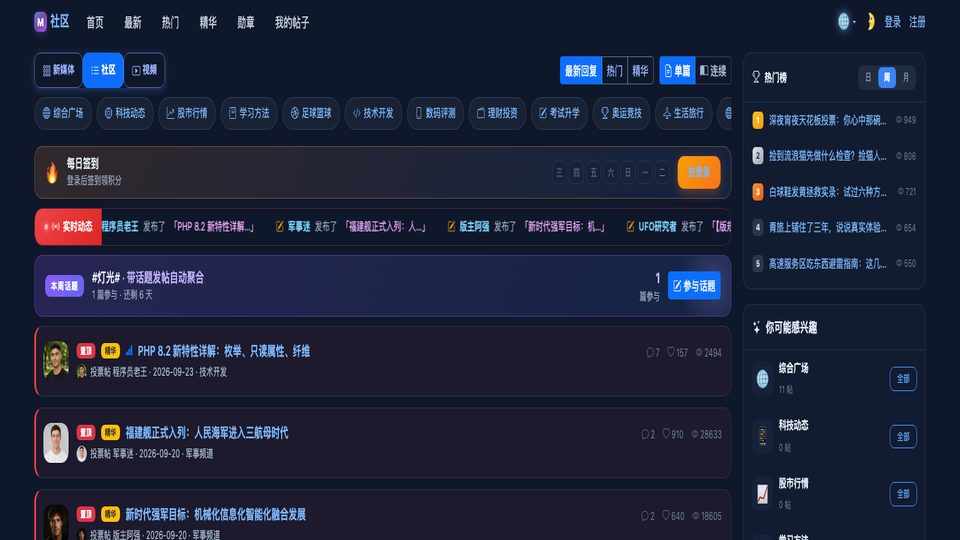
Task: Filter posts by 精华 sort button
Action: point(640,71)
